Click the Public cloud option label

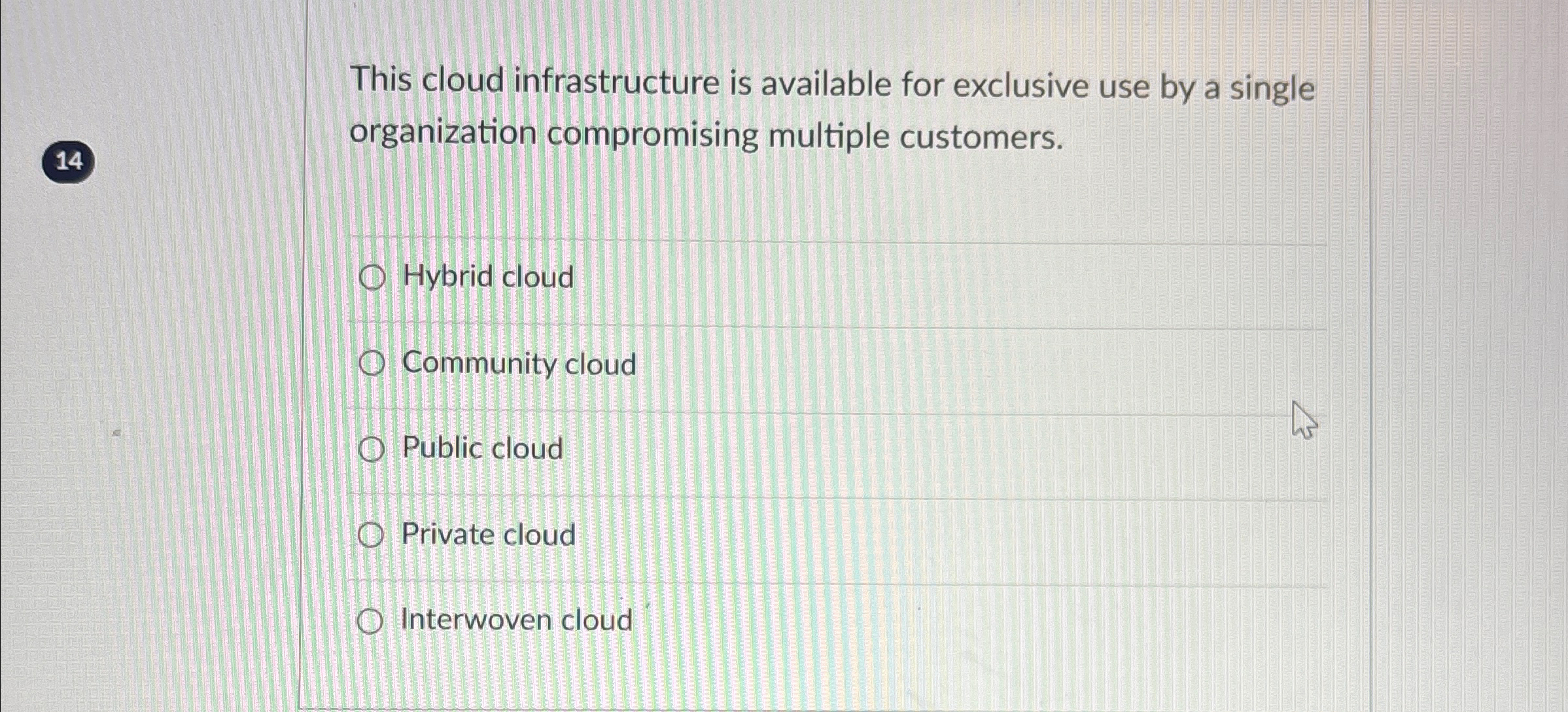coord(481,449)
